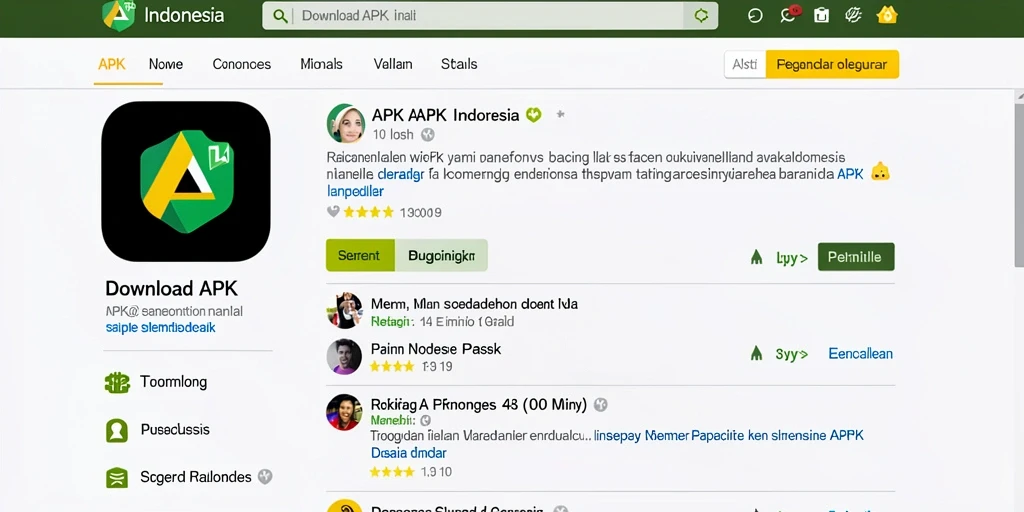Select the Bugoinigkn toggle button
This screenshot has width=1024, height=512.
(x=441, y=255)
